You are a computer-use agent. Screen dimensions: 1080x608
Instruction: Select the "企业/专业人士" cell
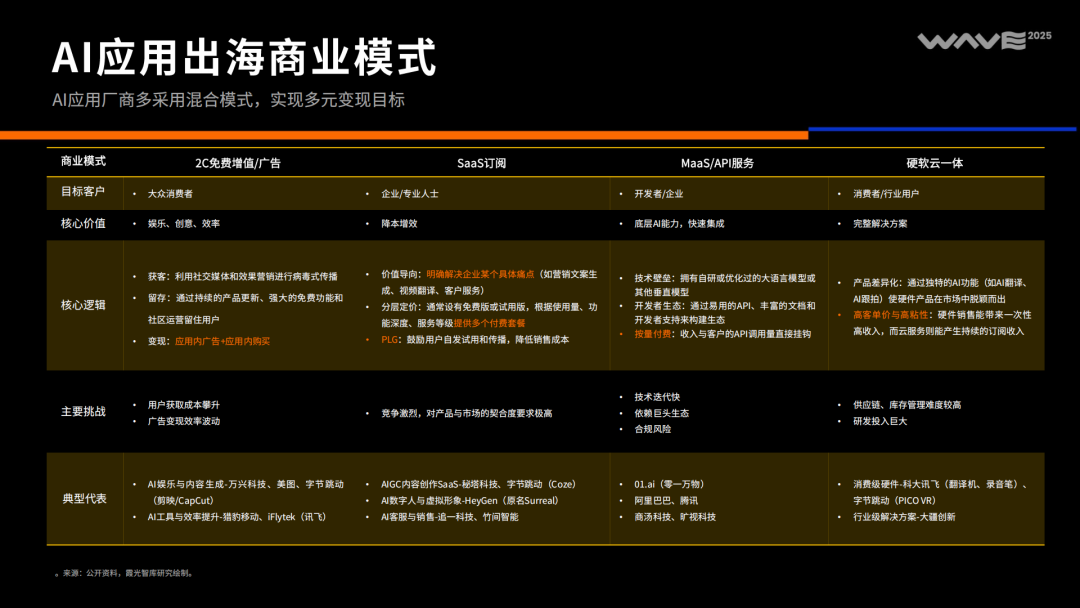coord(410,194)
